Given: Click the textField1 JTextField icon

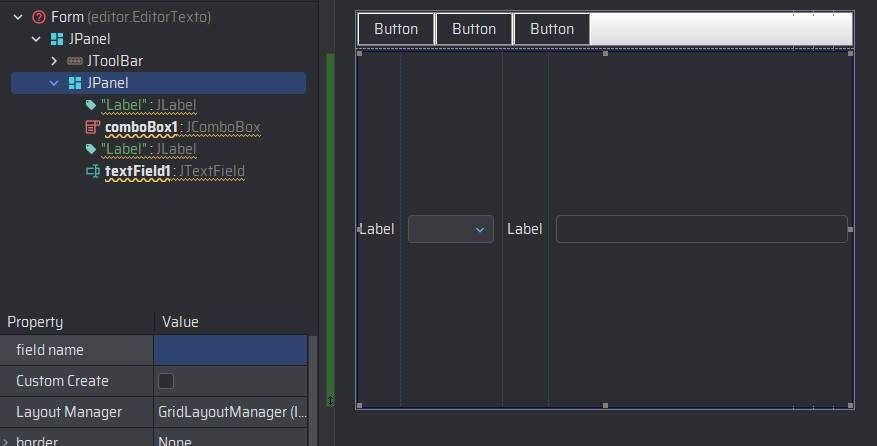Looking at the screenshot, I should click(x=92, y=171).
